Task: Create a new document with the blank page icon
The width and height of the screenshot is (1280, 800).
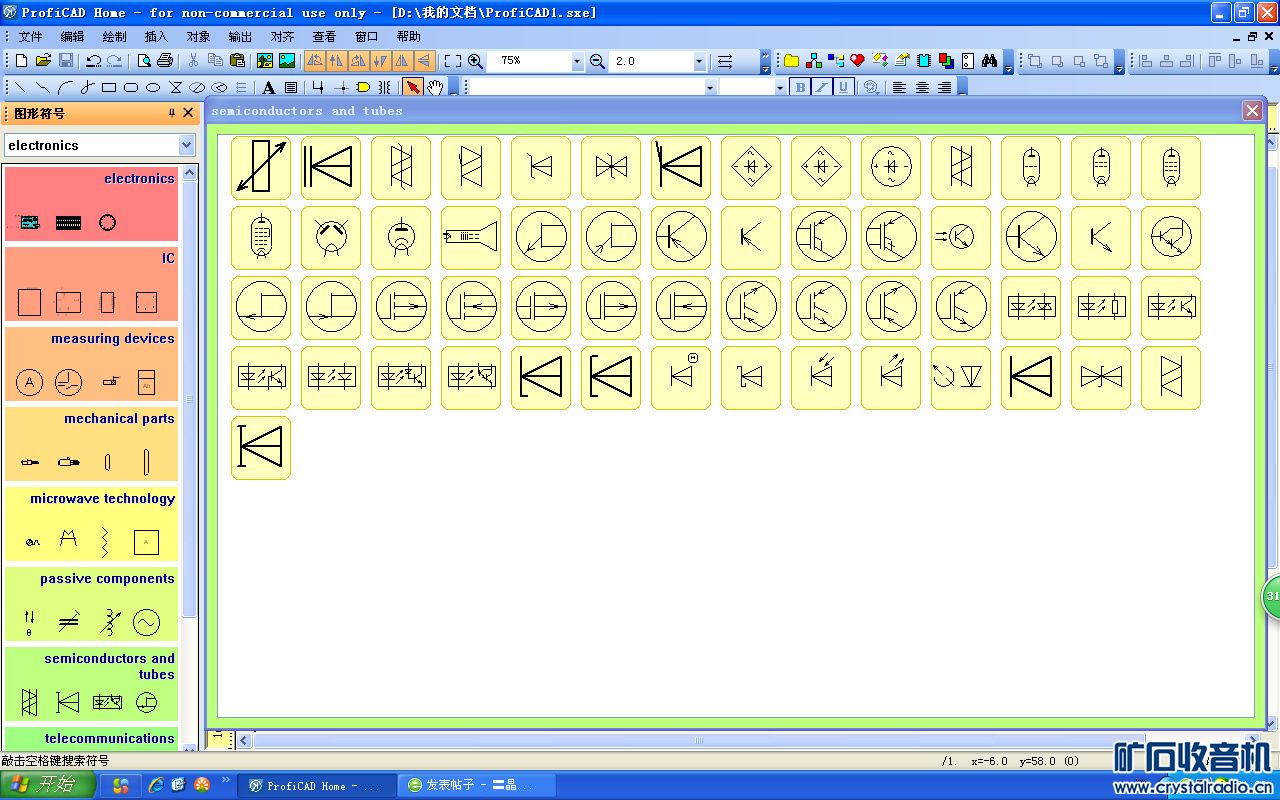Action: pos(22,61)
